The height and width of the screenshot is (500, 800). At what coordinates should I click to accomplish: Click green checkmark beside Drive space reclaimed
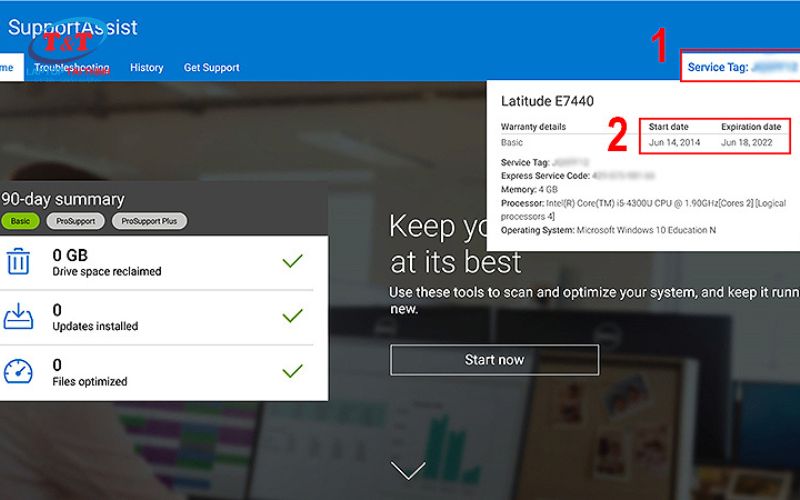tap(292, 261)
